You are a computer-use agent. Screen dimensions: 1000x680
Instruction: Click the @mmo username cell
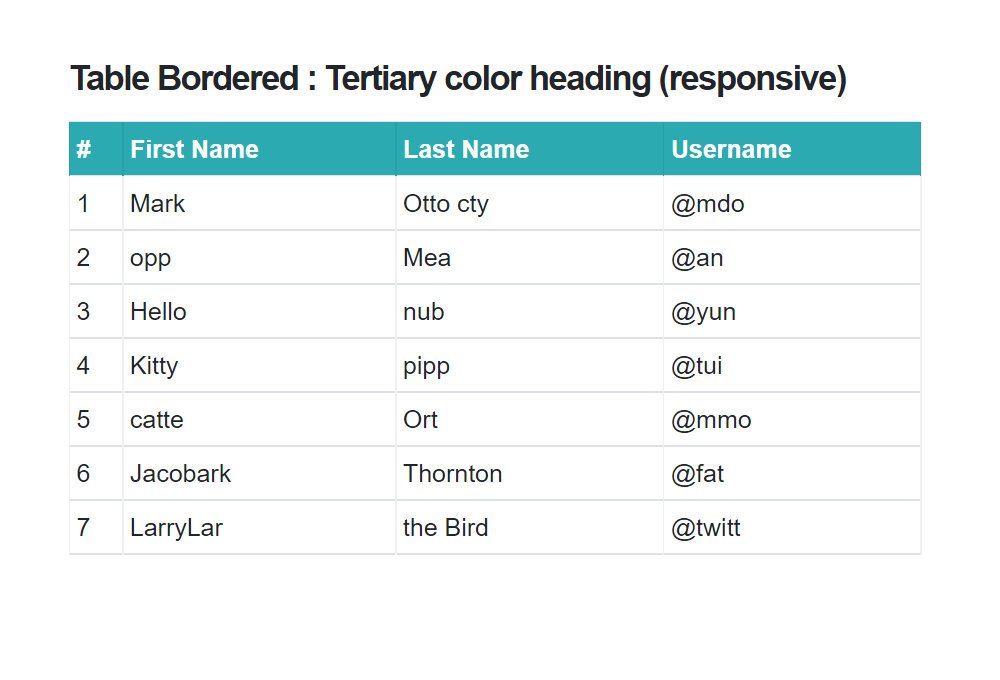point(792,419)
